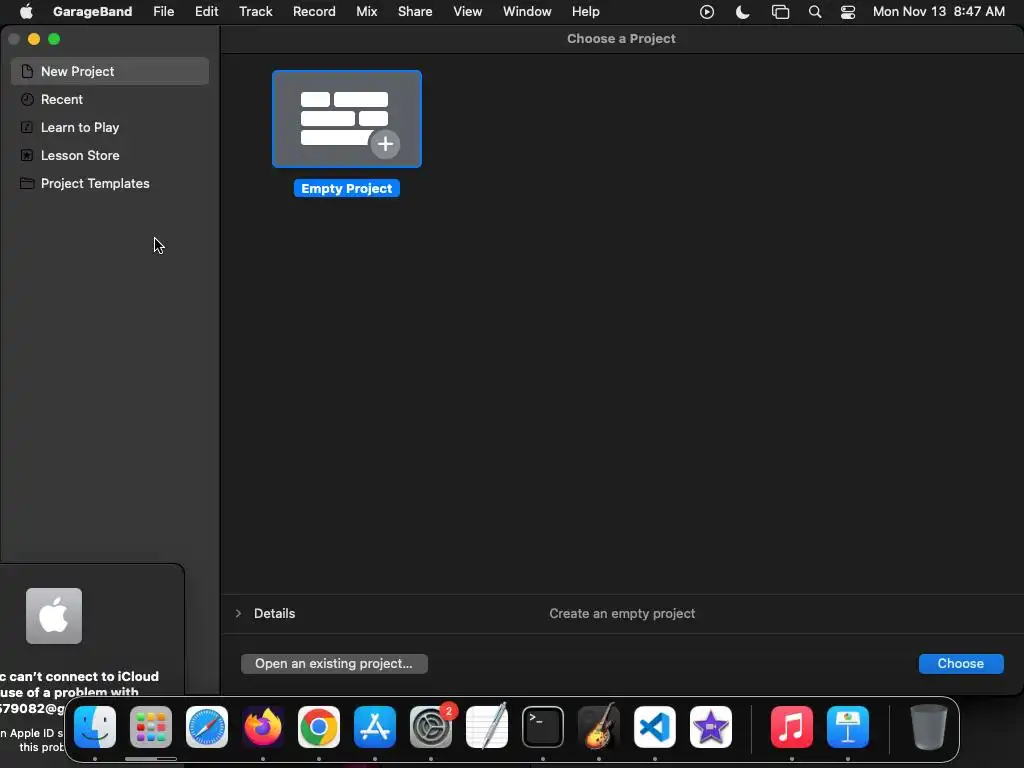
Task: Open the Share menu
Action: click(x=415, y=12)
